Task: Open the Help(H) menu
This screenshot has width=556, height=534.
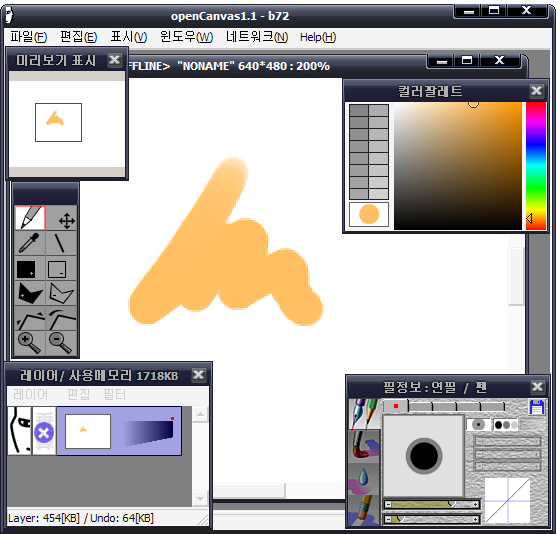Action: coord(318,37)
